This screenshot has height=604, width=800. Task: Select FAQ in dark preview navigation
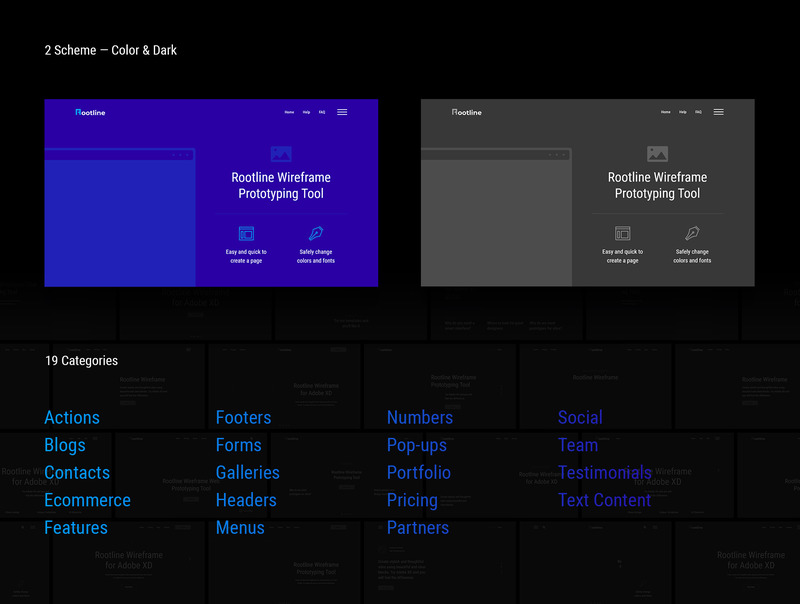point(698,112)
